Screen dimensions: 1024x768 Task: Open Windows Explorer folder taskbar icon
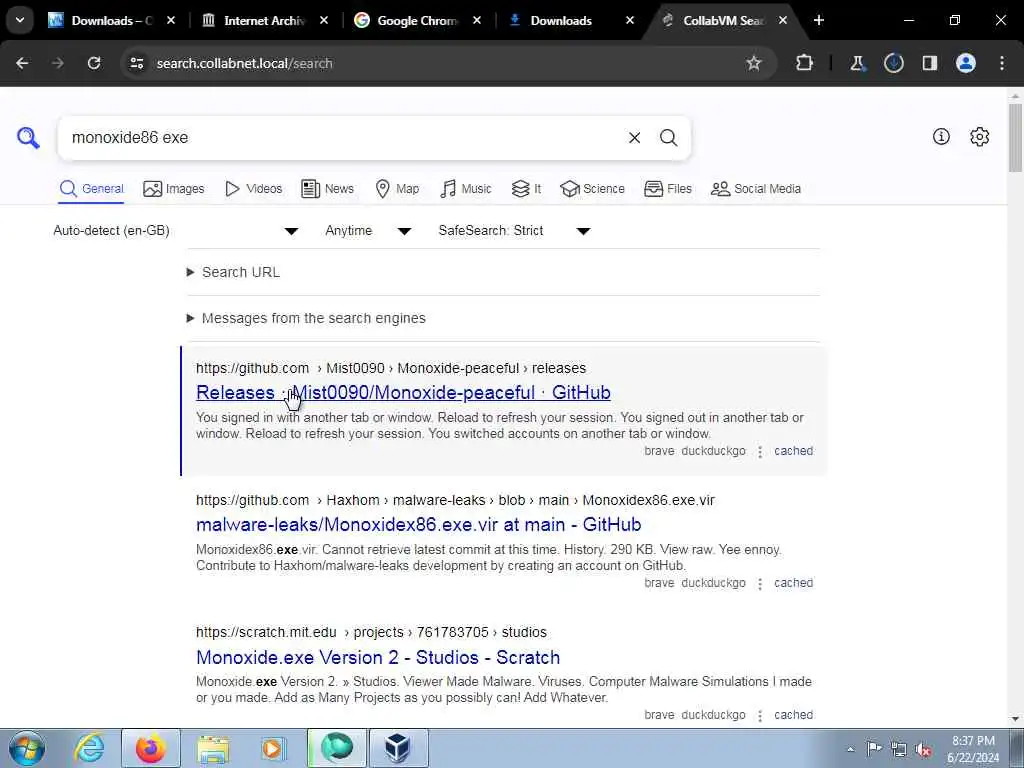(213, 748)
